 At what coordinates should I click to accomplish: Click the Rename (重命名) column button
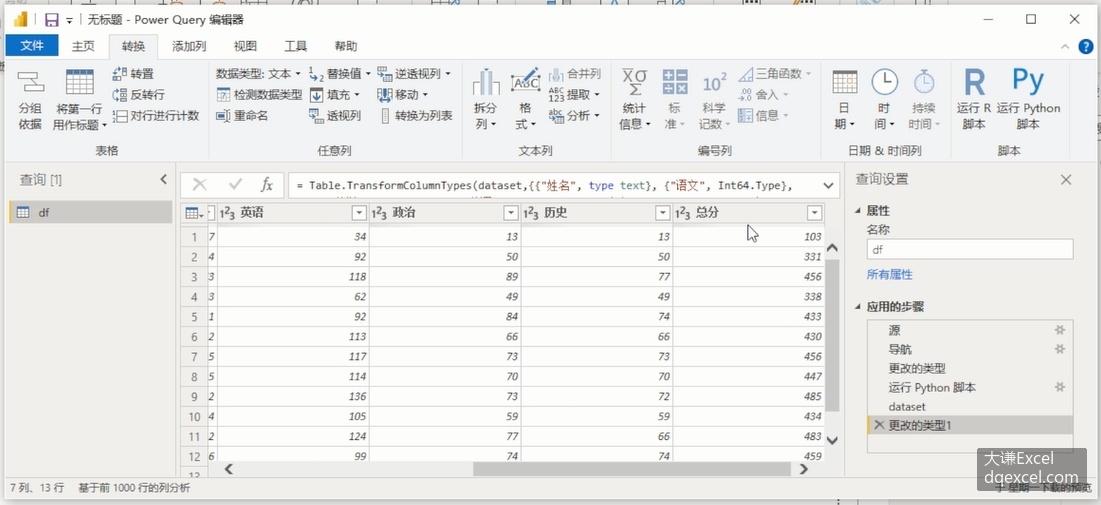[x=242, y=116]
